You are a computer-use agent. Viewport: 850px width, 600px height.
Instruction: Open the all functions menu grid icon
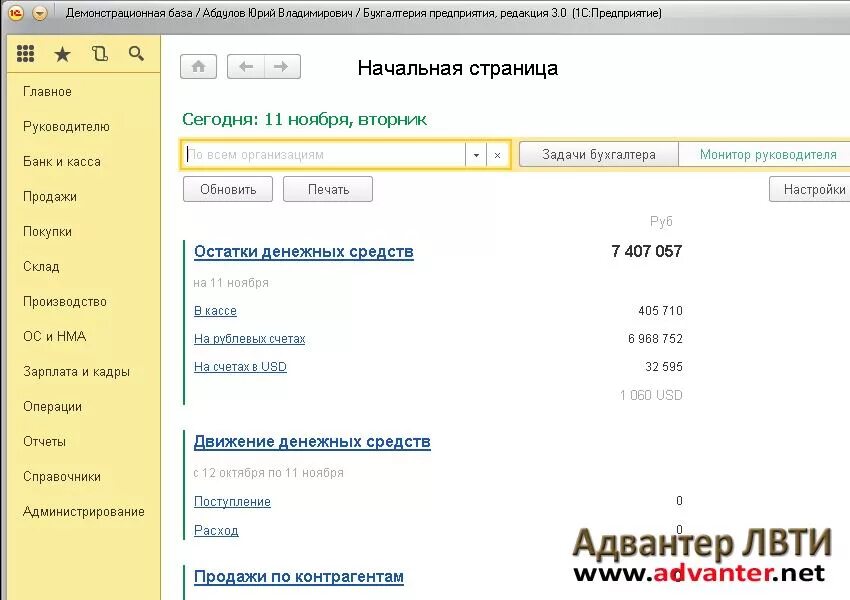[26, 54]
